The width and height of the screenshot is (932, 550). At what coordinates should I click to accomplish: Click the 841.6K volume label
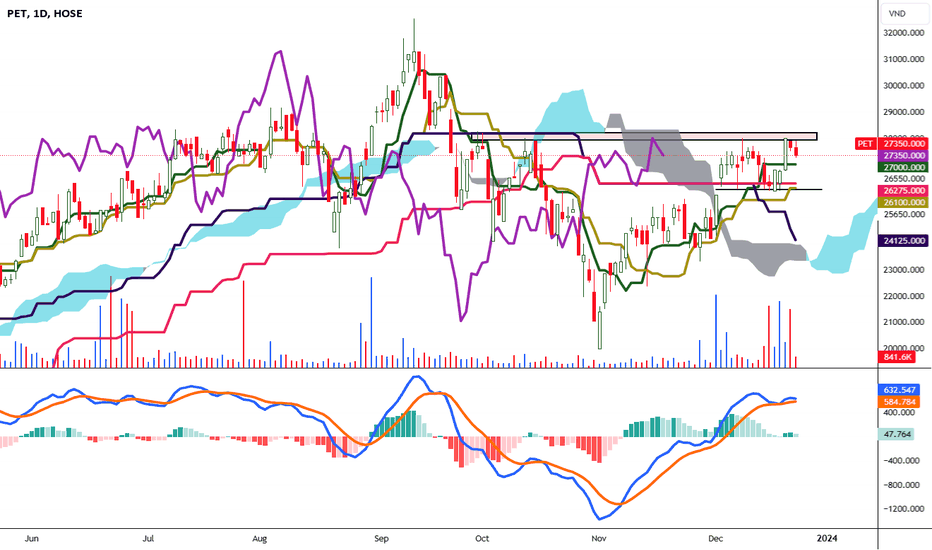[x=897, y=357]
